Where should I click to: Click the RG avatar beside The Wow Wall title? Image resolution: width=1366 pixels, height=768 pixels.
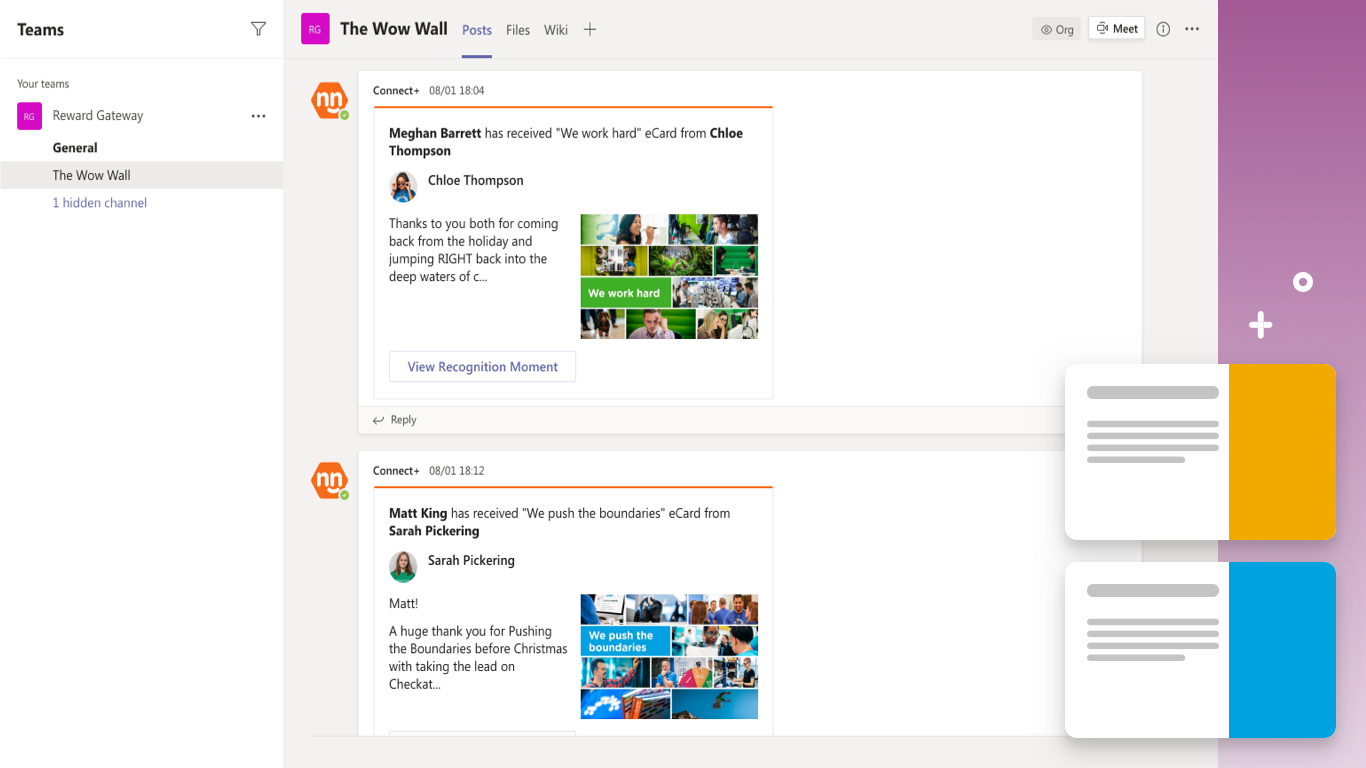(x=315, y=29)
